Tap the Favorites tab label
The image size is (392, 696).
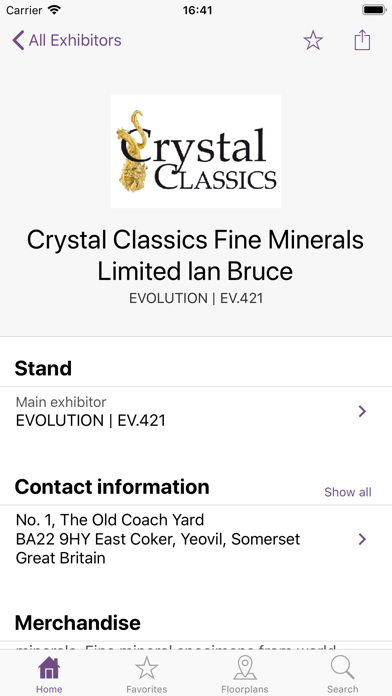click(x=147, y=689)
